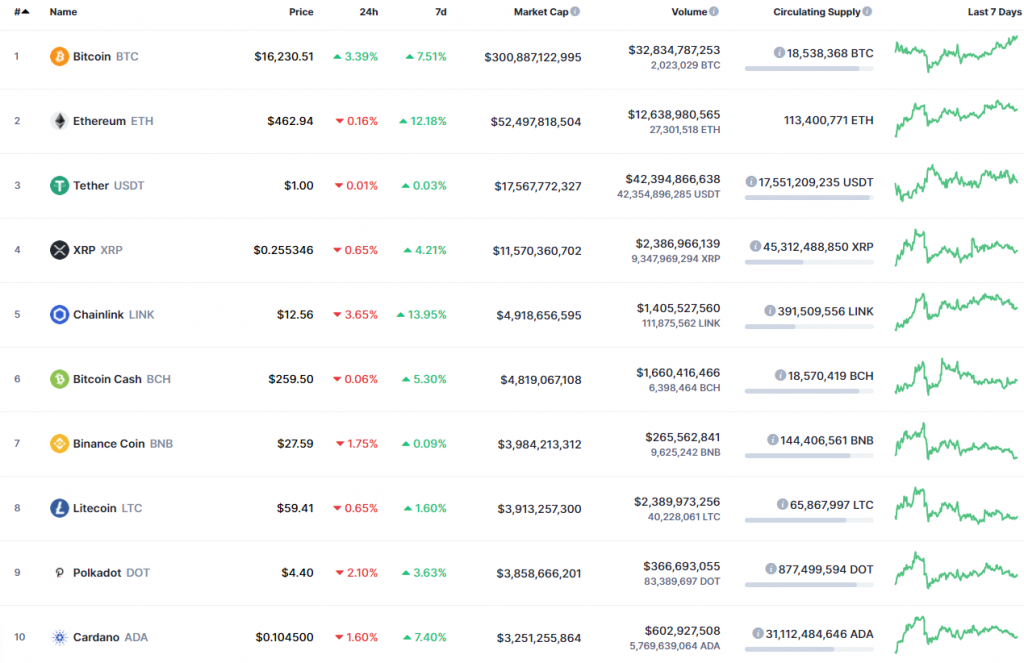This screenshot has width=1024, height=663.
Task: Click info icon beside 31,112,484,646 ADA supply
Action: coord(758,634)
